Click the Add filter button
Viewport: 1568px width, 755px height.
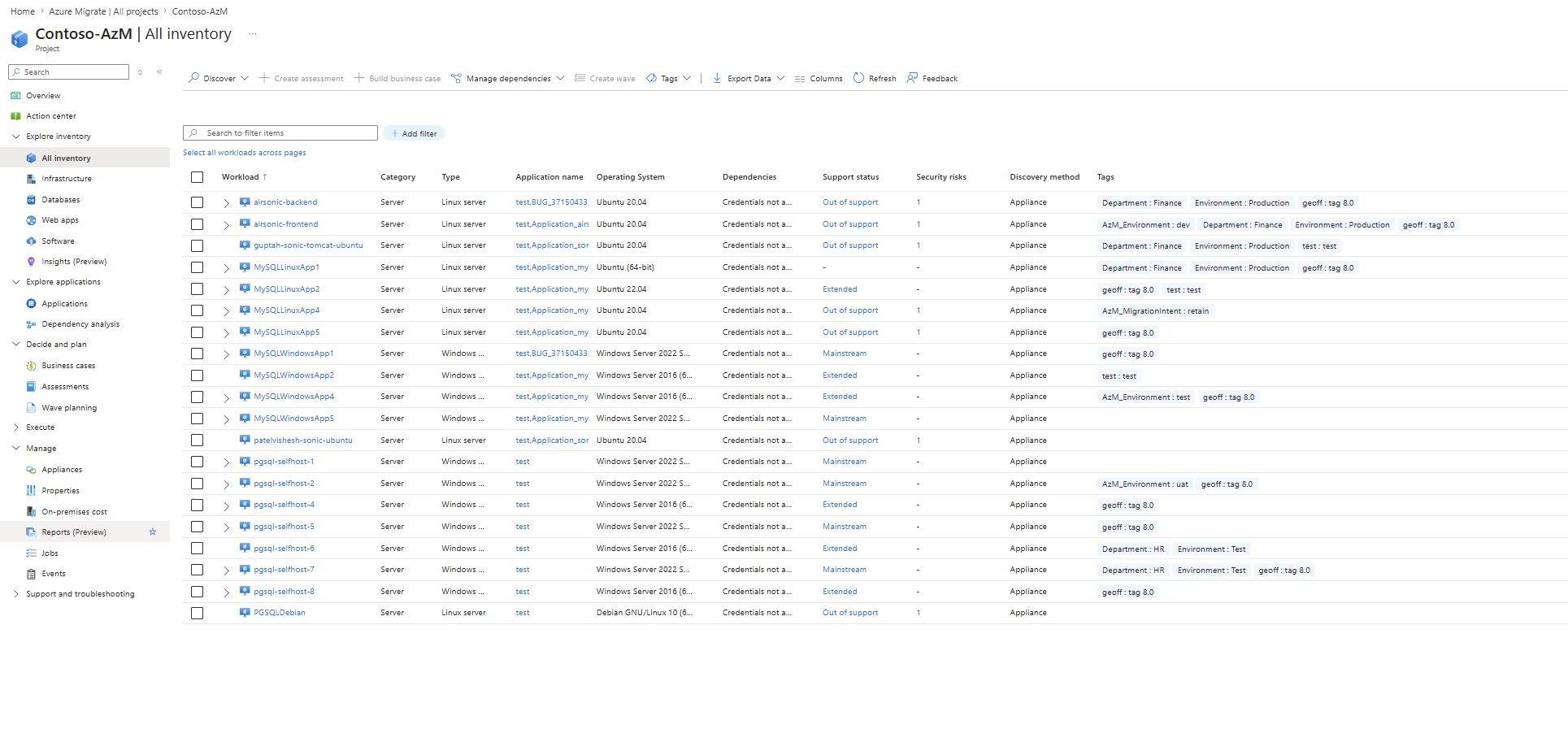[415, 133]
